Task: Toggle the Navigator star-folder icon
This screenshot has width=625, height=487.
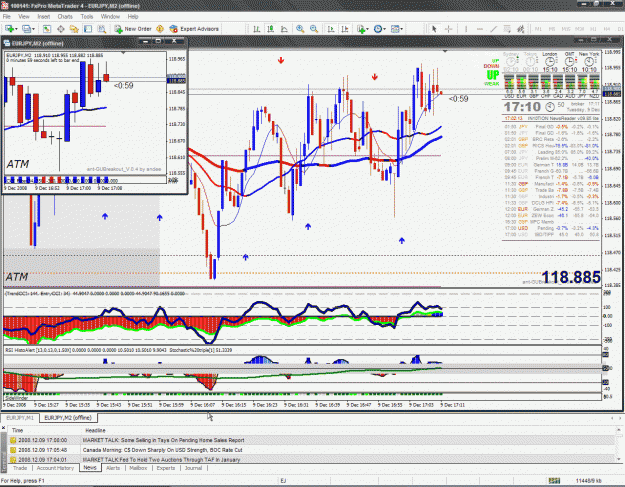Action: [x=74, y=29]
